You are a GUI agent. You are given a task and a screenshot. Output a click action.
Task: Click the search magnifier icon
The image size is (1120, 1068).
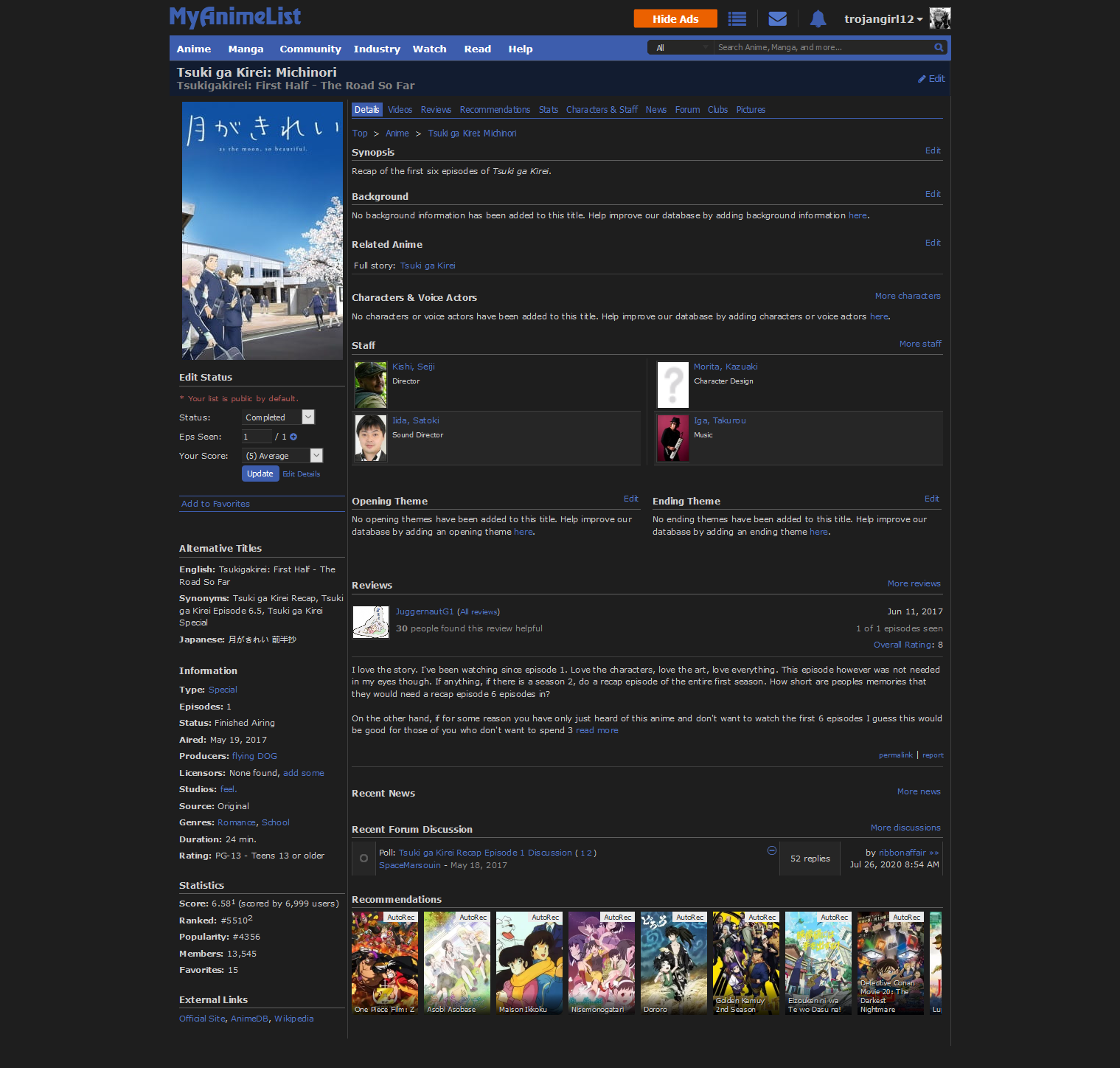(x=939, y=47)
